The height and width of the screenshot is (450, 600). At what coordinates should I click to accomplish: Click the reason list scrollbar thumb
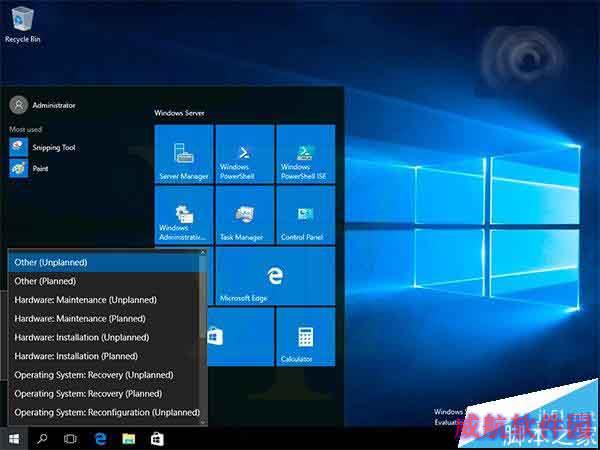(203, 297)
